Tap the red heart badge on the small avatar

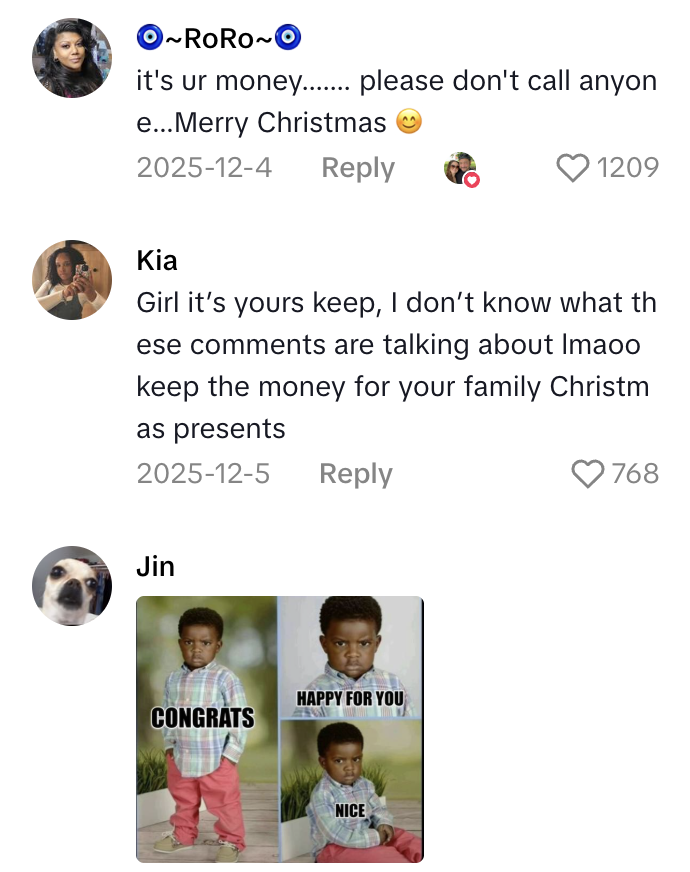pyautogui.click(x=472, y=180)
